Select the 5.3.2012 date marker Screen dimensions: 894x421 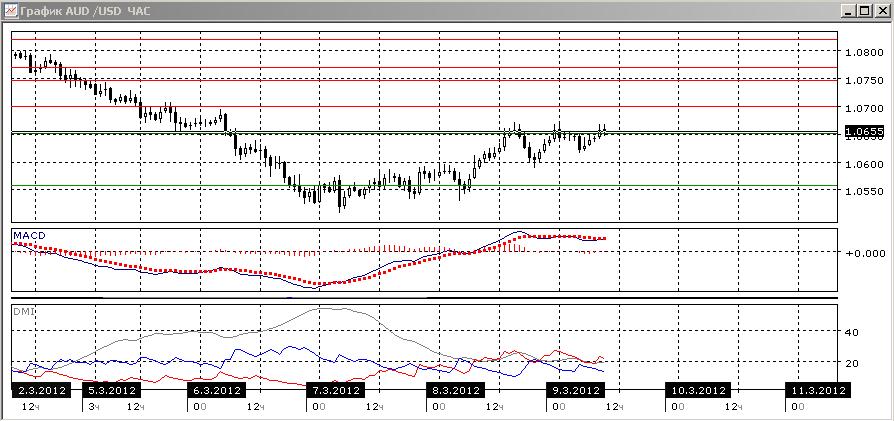click(111, 390)
